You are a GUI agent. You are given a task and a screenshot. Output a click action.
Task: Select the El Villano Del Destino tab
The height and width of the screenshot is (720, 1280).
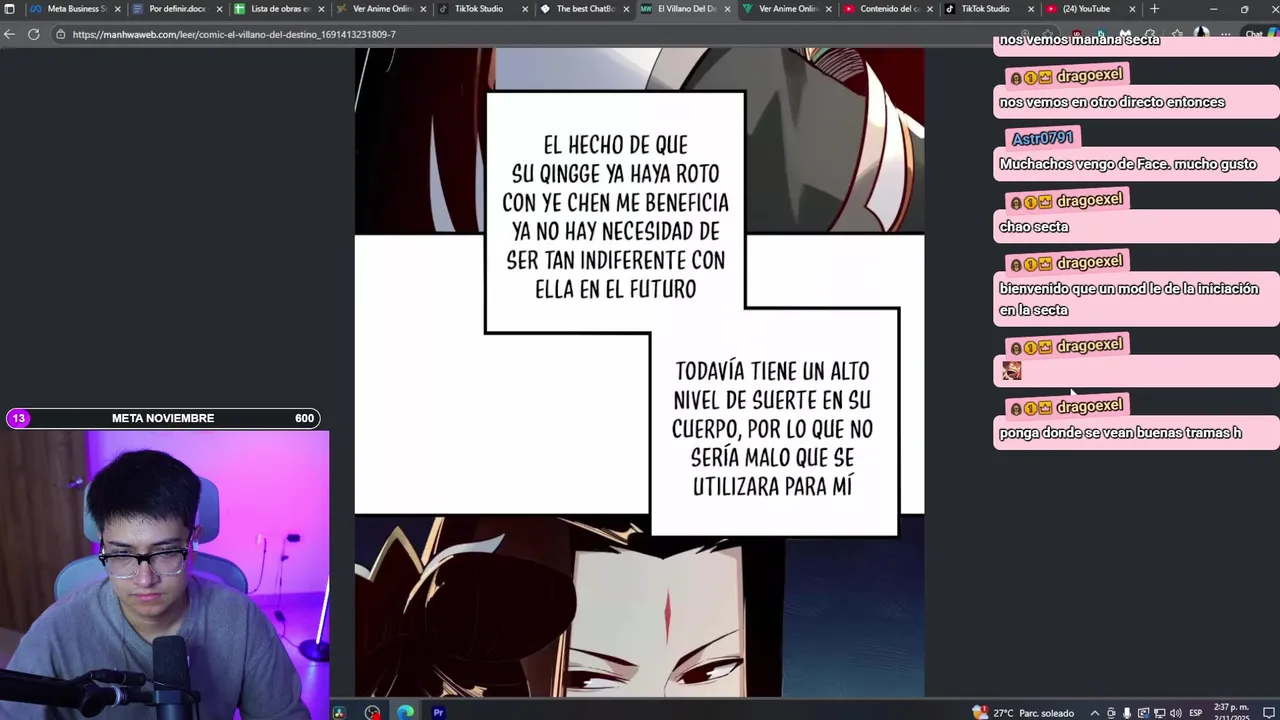point(686,9)
